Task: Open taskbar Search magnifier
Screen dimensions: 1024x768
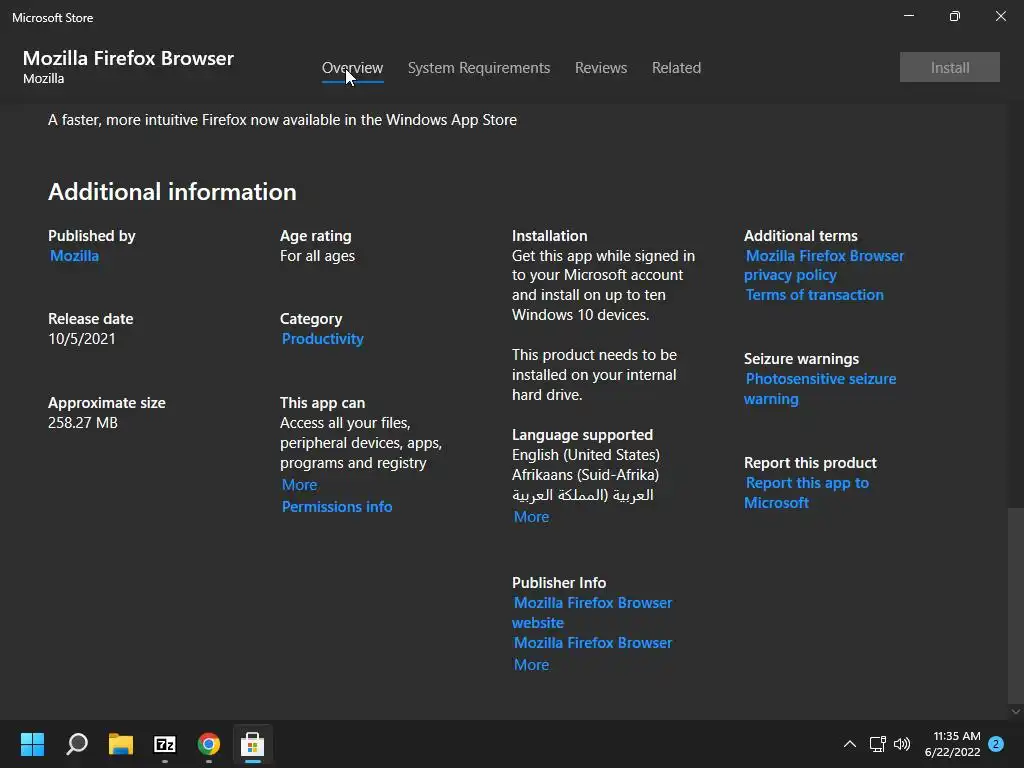Action: click(77, 743)
